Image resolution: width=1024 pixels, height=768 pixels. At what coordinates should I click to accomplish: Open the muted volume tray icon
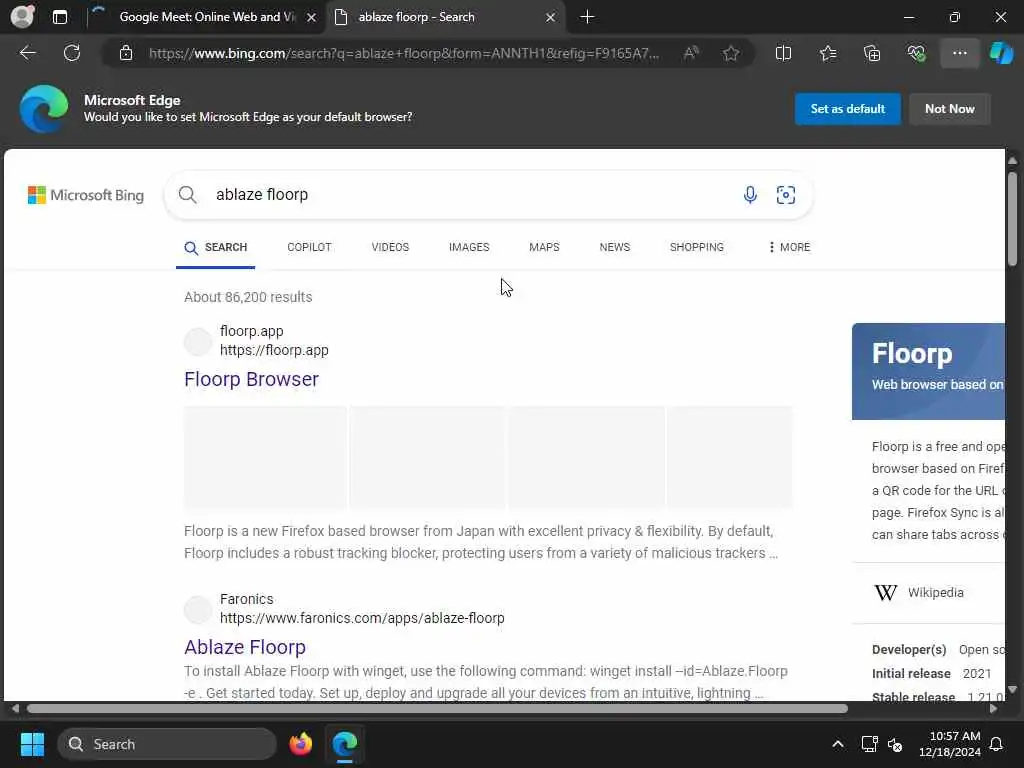(x=895, y=744)
